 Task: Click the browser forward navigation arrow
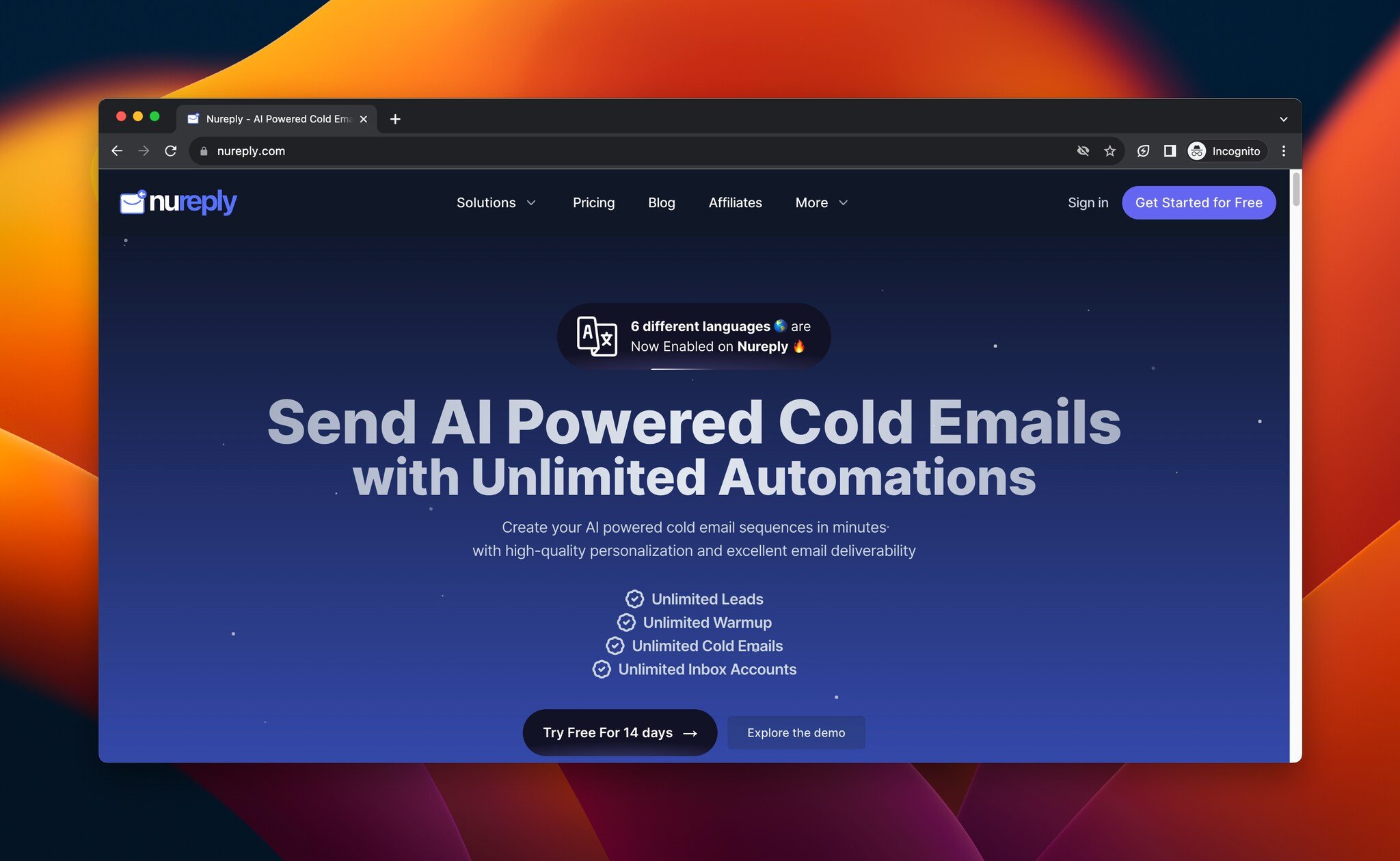coord(143,150)
